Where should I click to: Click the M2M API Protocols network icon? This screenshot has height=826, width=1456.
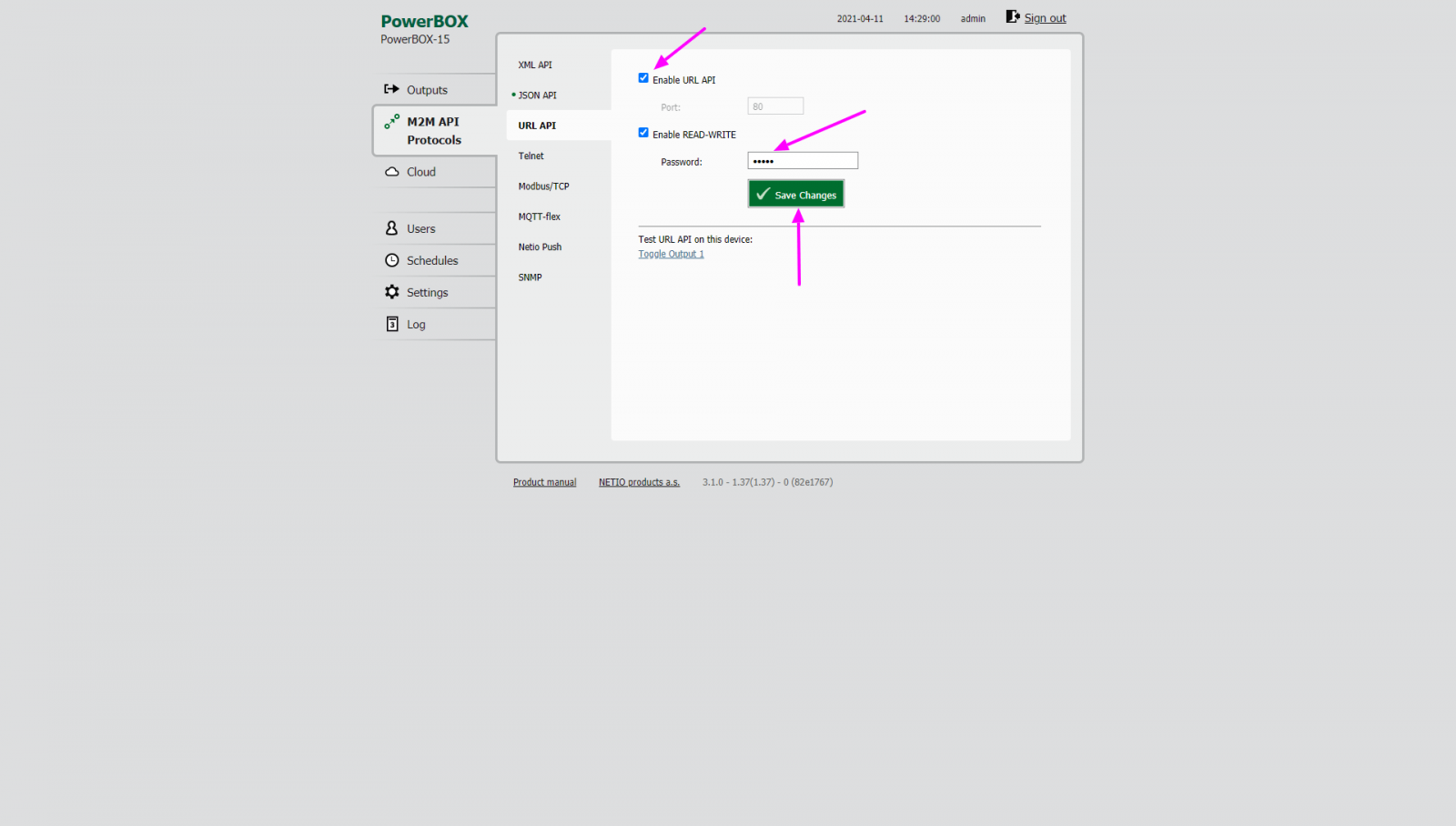[x=391, y=122]
